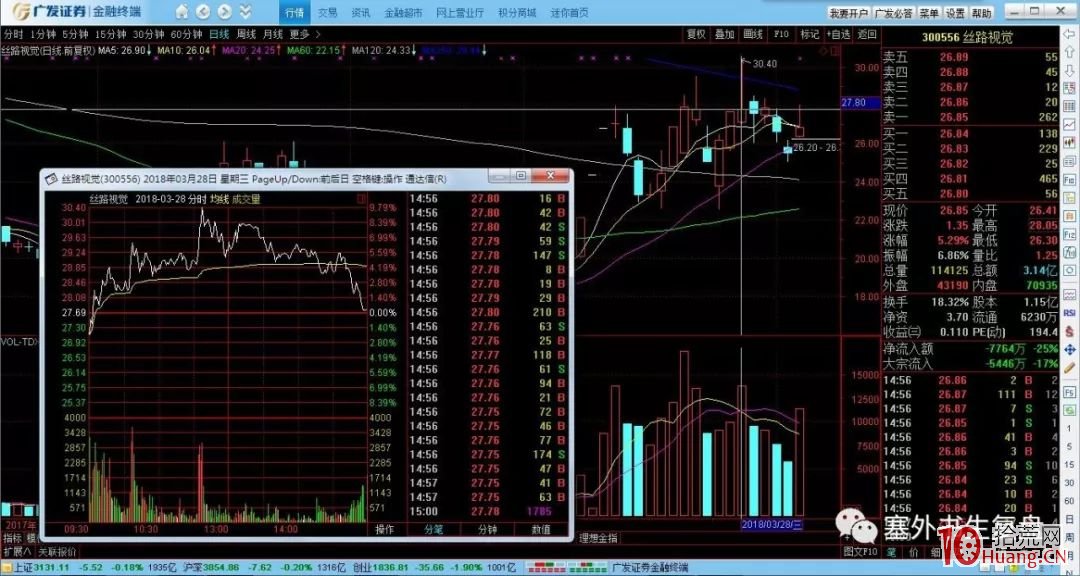This screenshot has width=1080, height=576.
Task: Click the four-way move arrows sidebar icon
Action: pyautogui.click(x=1070, y=350)
